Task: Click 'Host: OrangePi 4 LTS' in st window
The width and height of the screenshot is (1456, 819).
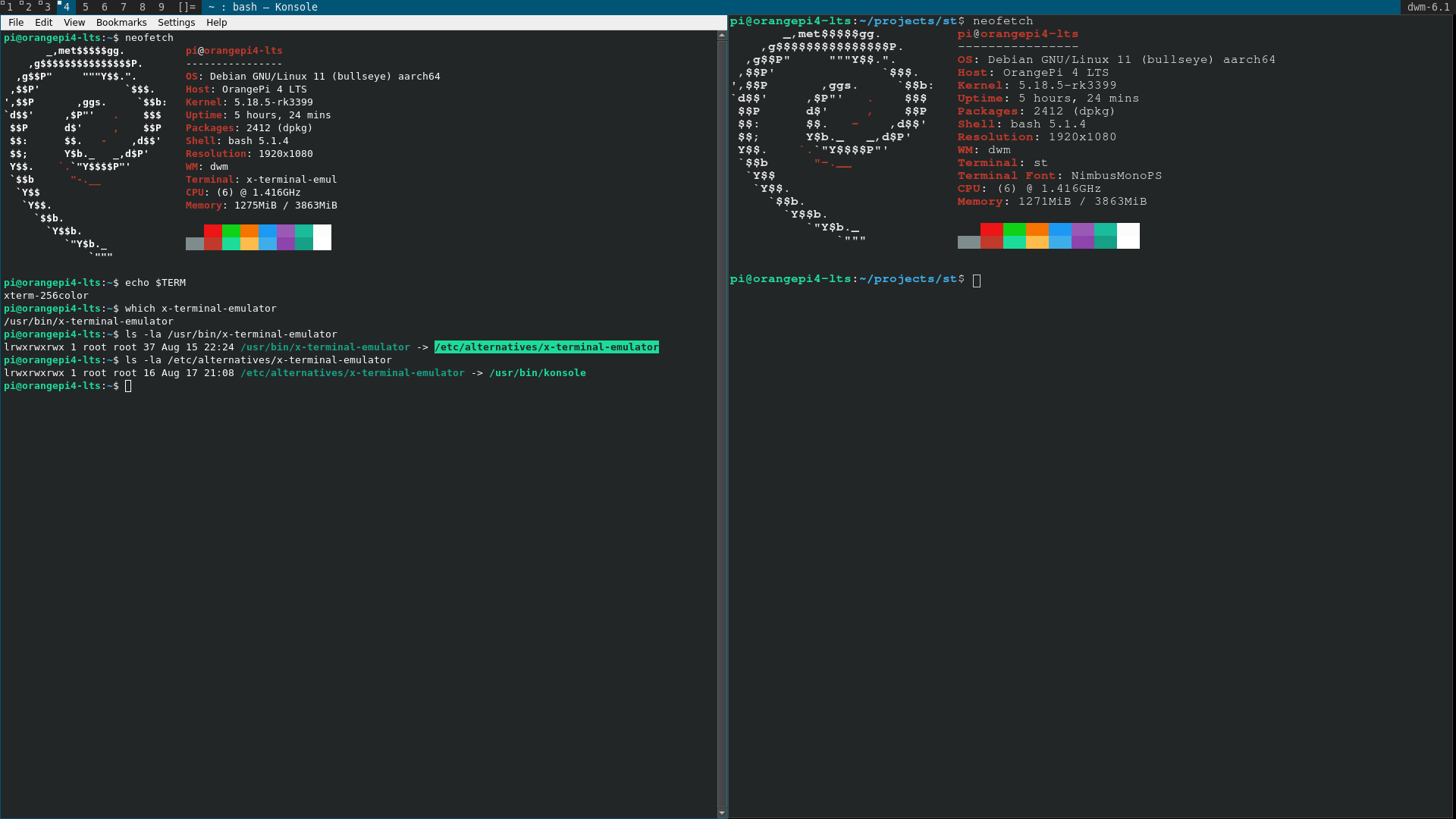Action: click(x=1033, y=73)
